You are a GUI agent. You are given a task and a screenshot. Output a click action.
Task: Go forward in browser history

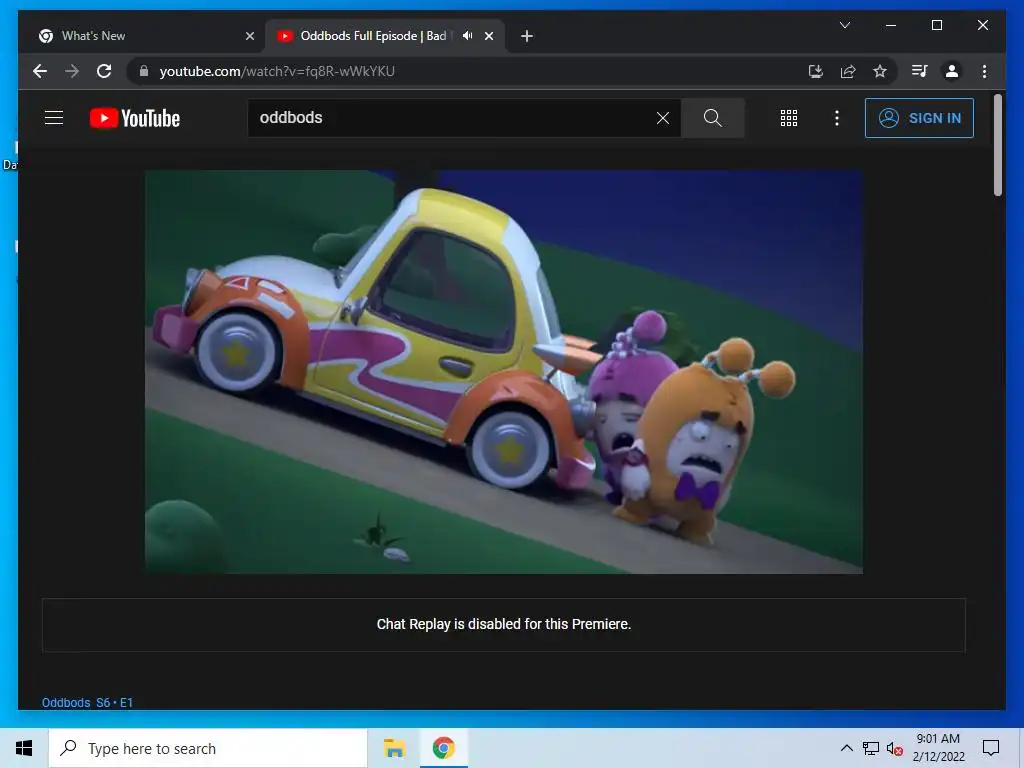pyautogui.click(x=72, y=71)
